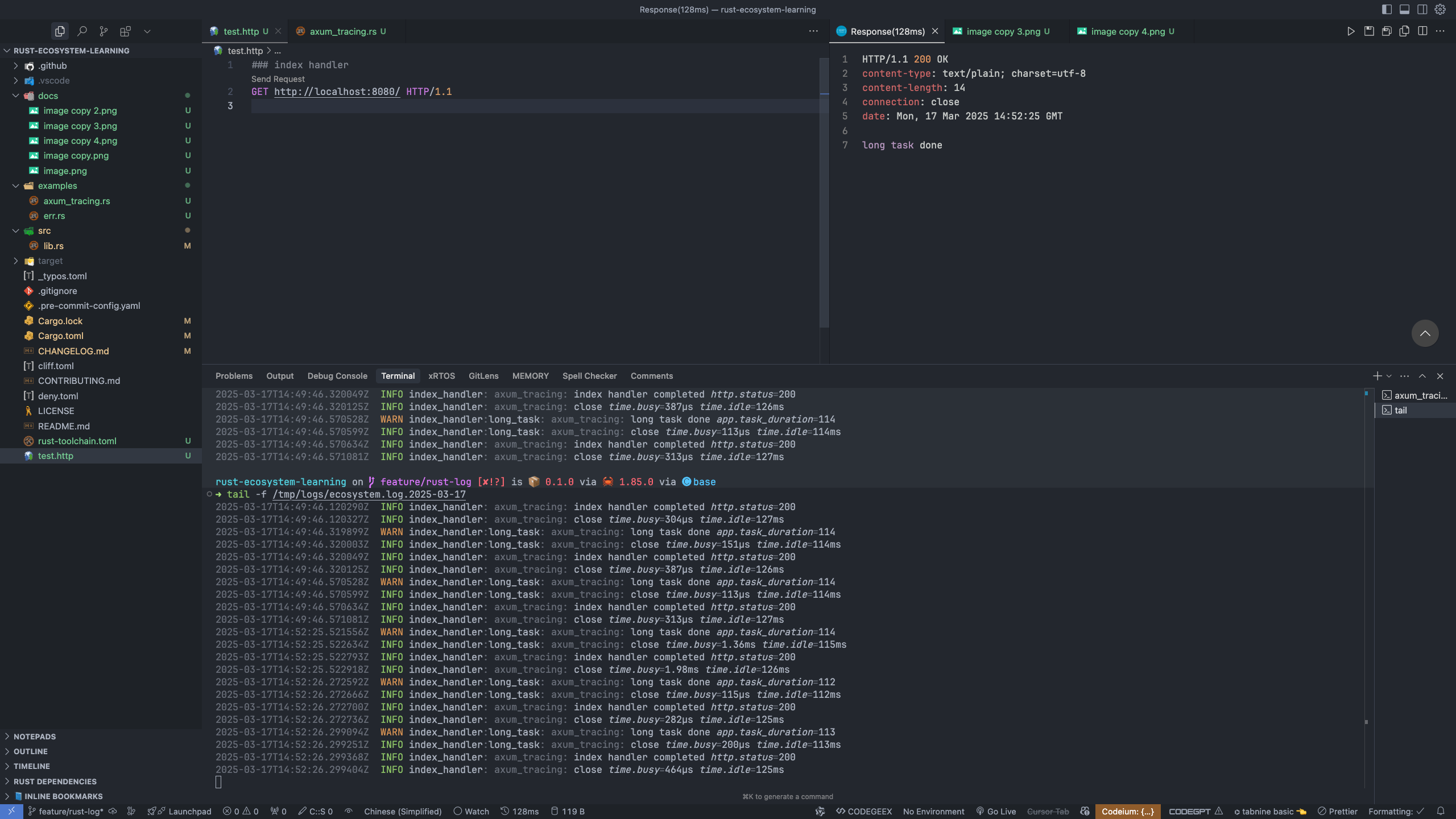Image resolution: width=1456 pixels, height=819 pixels.
Task: Expand additional views chevron in sidebar header
Action: [x=147, y=31]
